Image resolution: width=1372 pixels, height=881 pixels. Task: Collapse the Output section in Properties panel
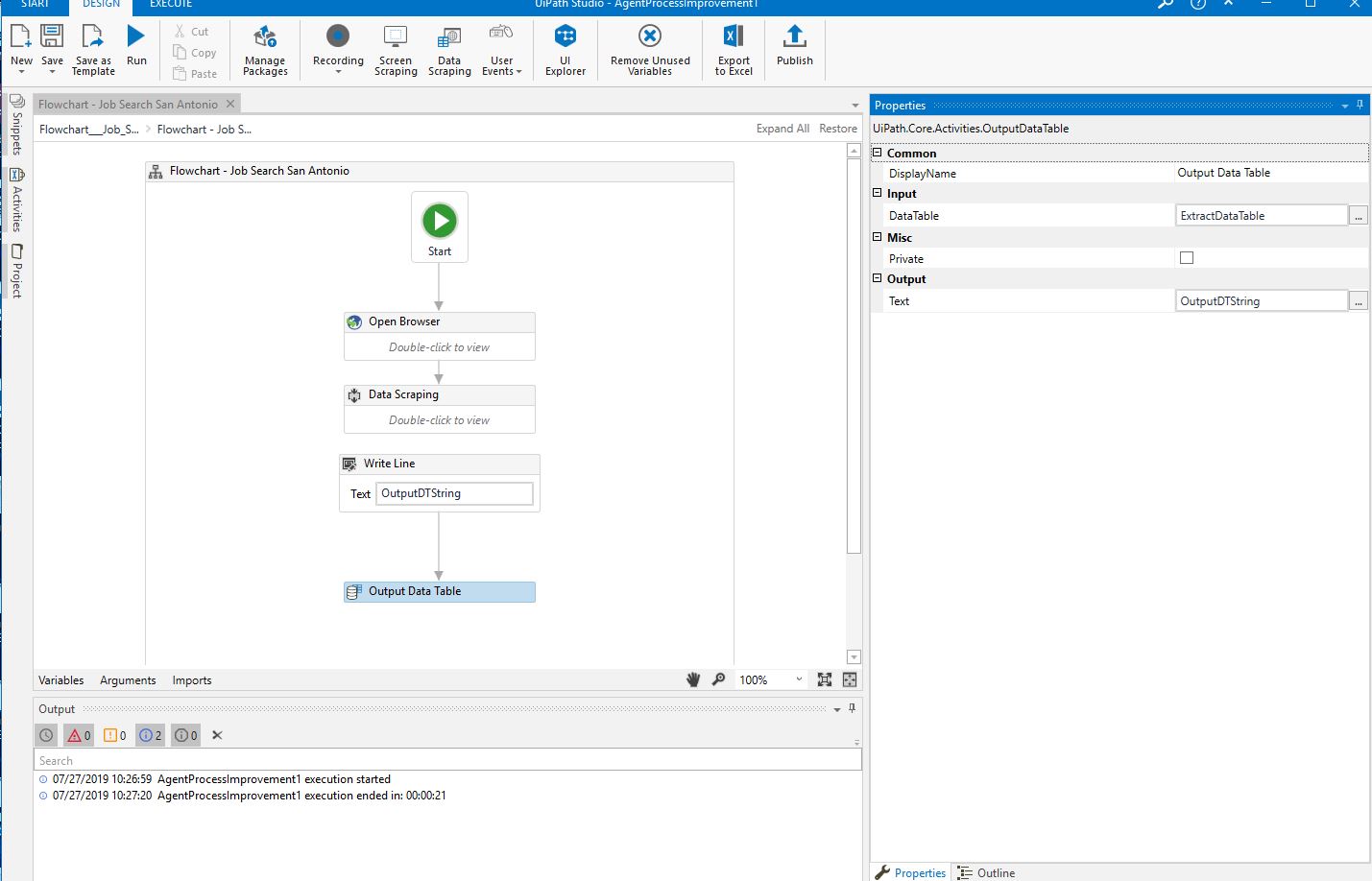[x=877, y=278]
